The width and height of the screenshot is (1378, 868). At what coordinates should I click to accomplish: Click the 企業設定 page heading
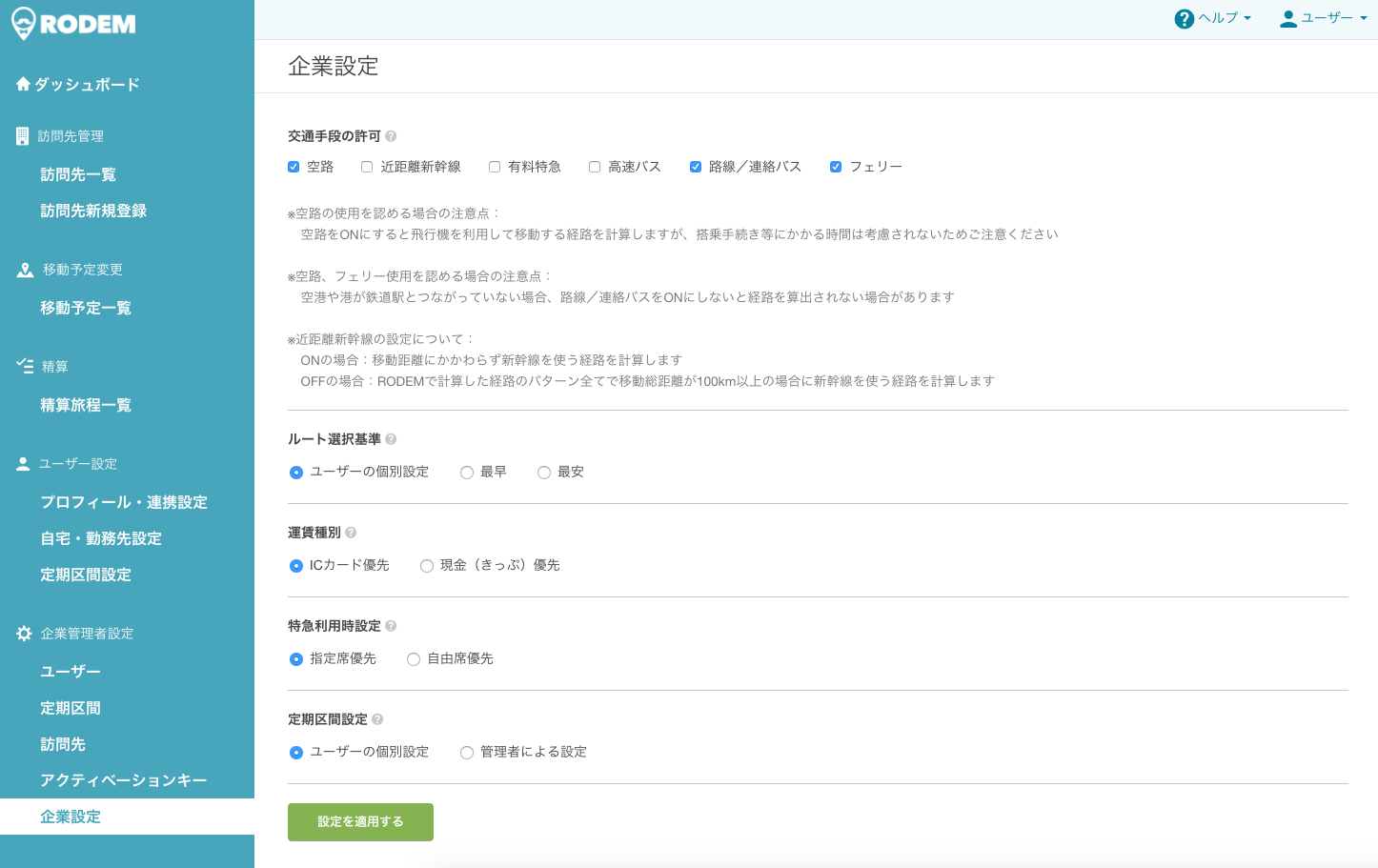point(334,66)
